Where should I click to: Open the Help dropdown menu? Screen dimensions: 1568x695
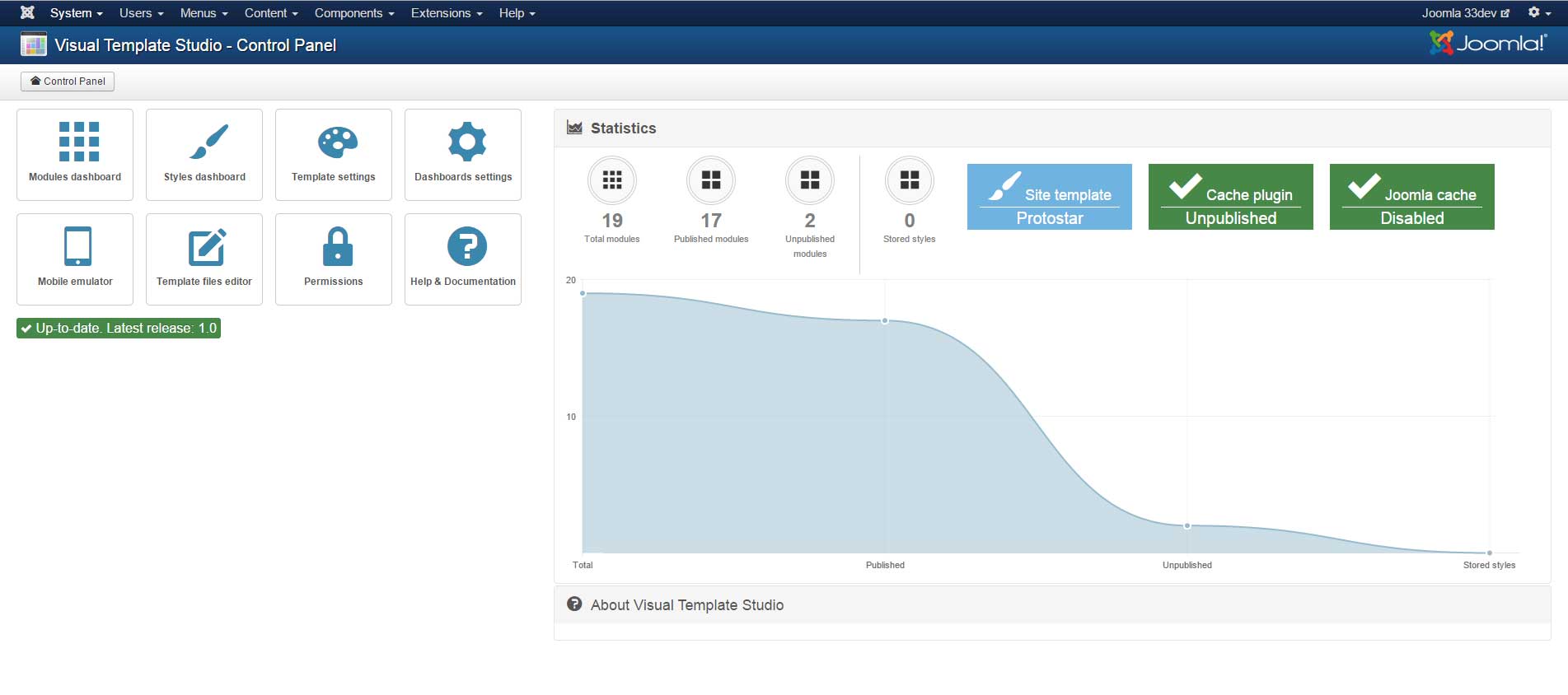point(517,13)
